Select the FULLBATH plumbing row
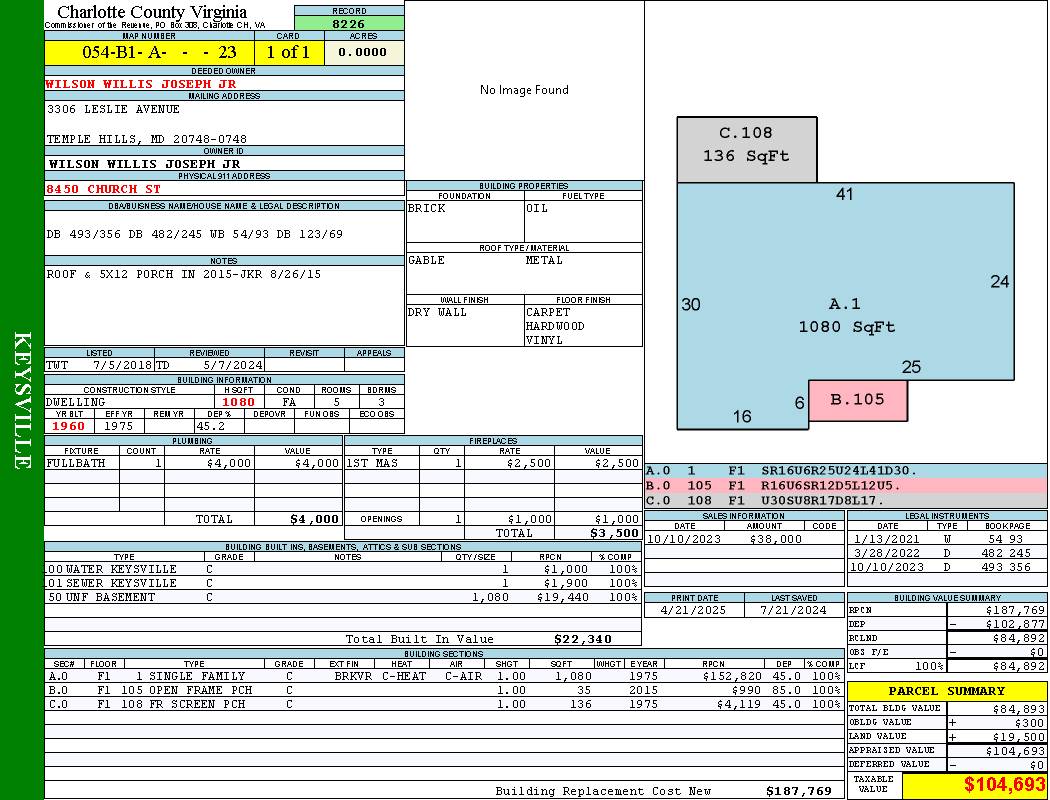Image resolution: width=1050 pixels, height=800 pixels. coord(193,463)
